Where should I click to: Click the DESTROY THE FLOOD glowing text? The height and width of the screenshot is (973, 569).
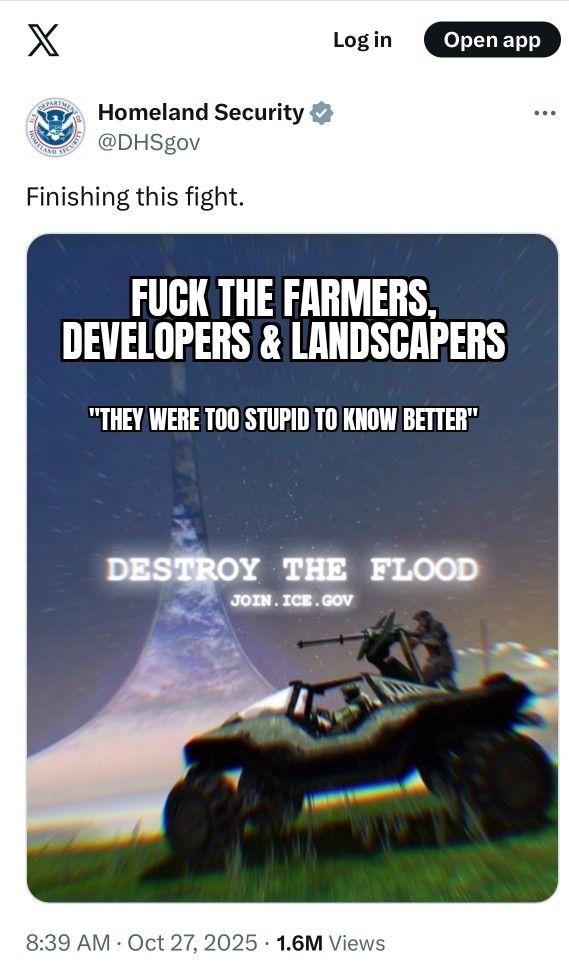coord(292,570)
